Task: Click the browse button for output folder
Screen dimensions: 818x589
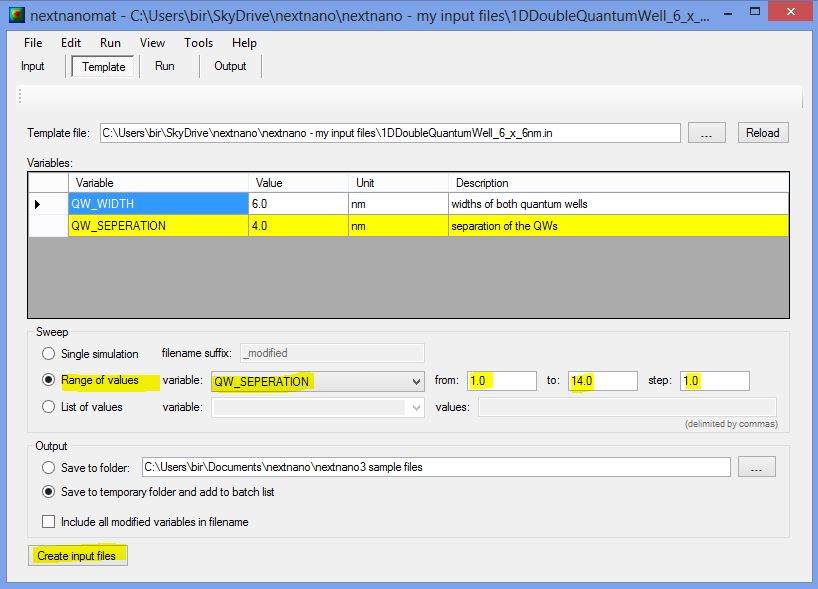Action: (756, 467)
